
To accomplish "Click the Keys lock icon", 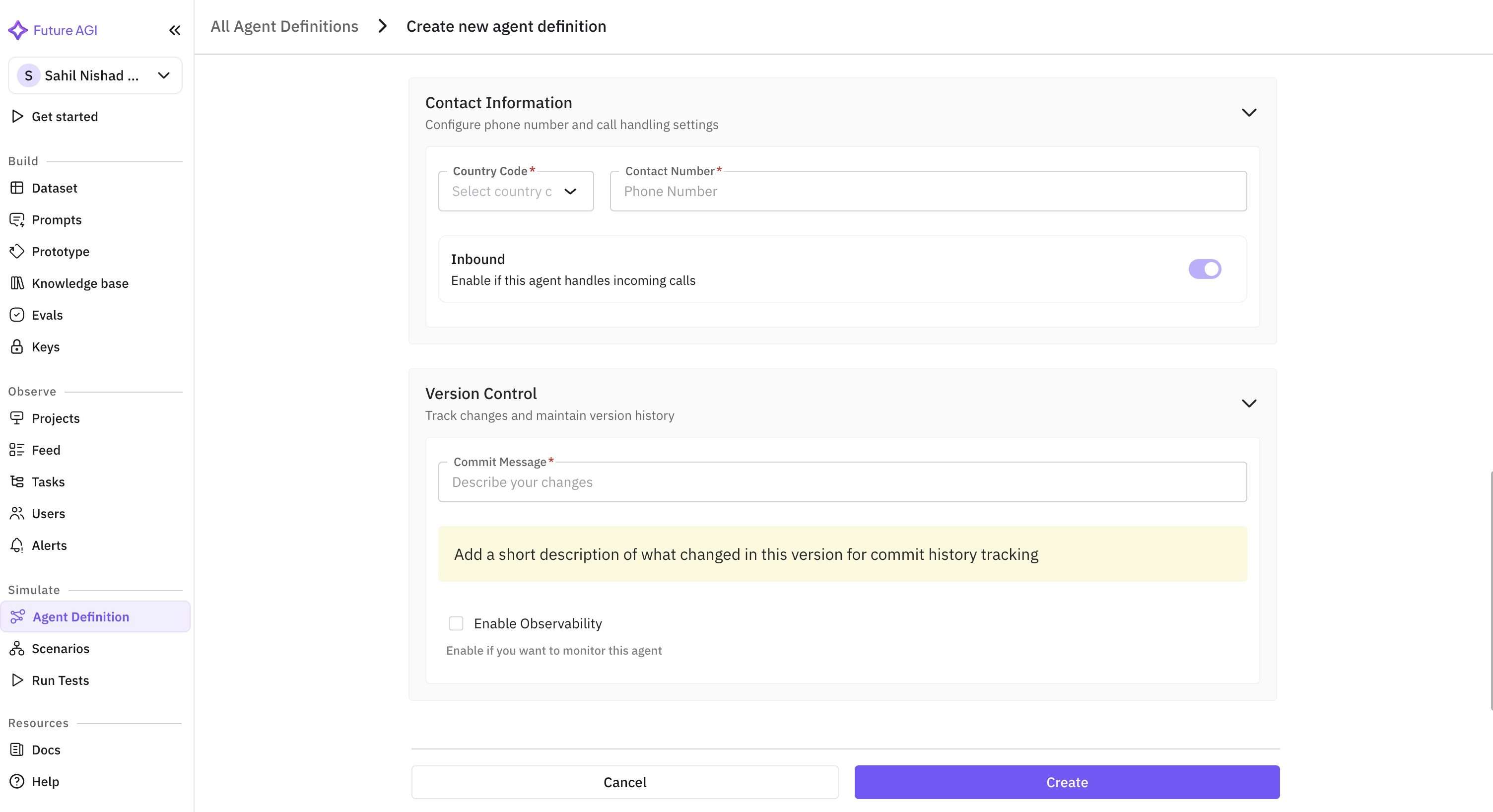I will tap(17, 346).
